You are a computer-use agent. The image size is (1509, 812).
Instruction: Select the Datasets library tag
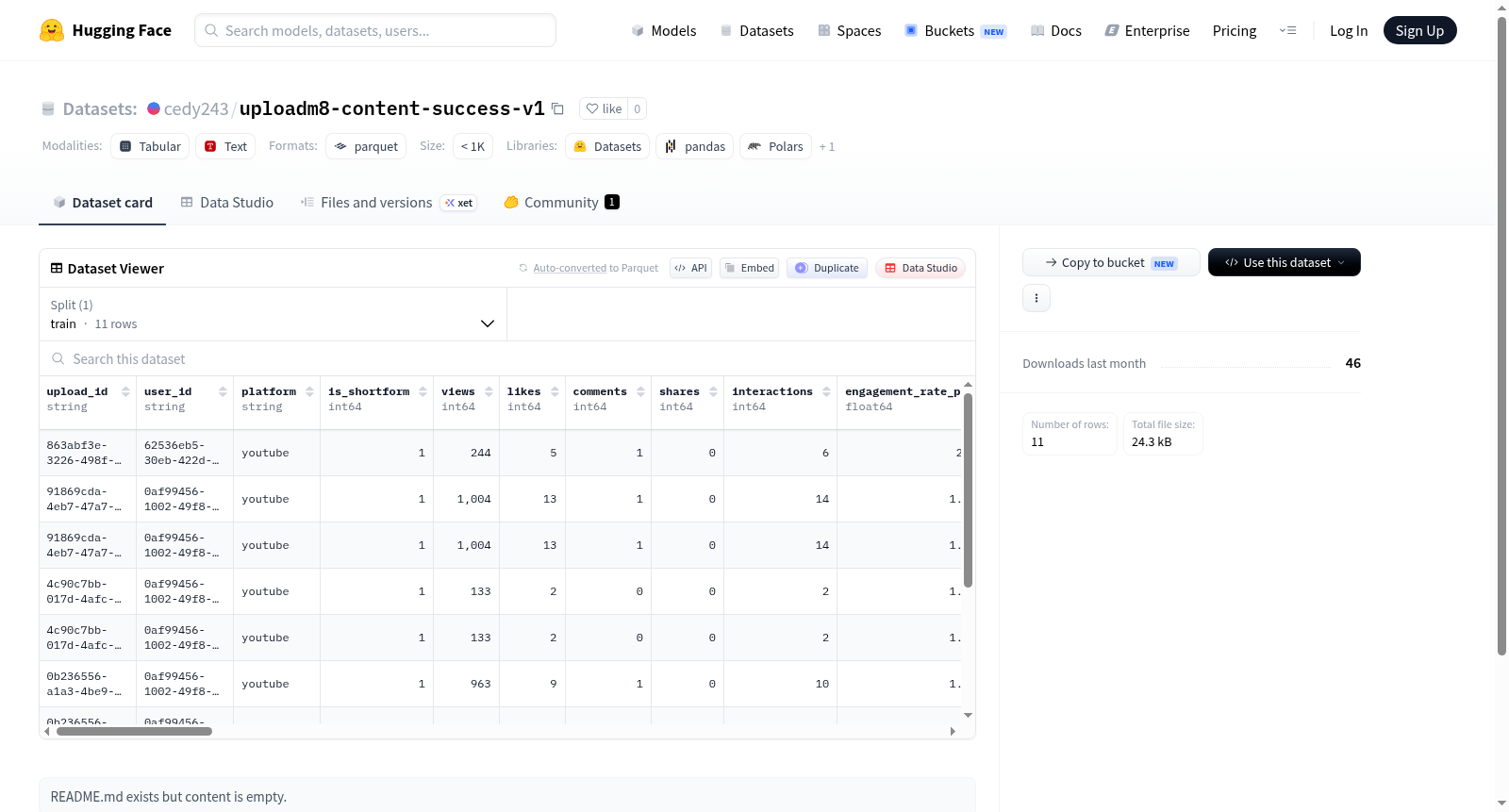click(607, 146)
